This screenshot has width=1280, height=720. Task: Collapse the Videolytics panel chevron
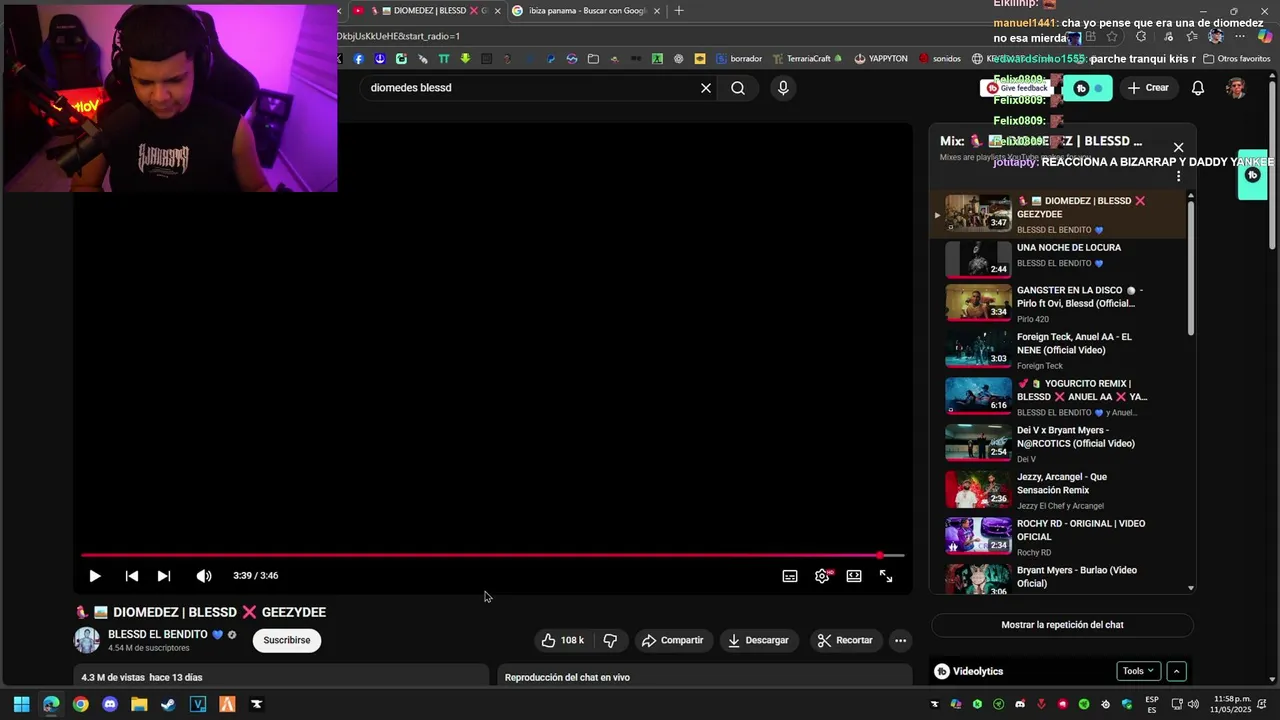point(1177,671)
